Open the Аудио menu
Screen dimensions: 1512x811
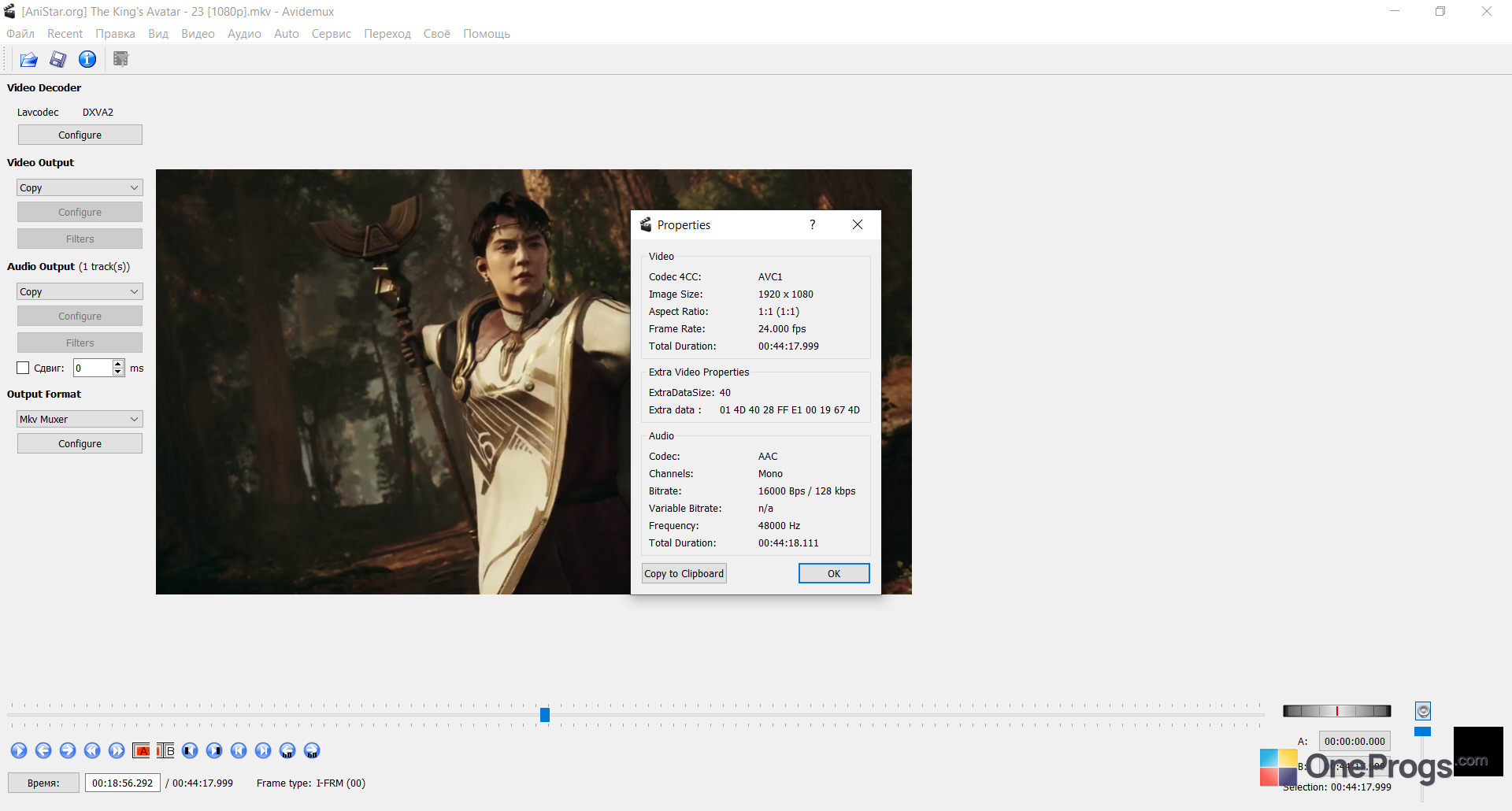[x=244, y=34]
